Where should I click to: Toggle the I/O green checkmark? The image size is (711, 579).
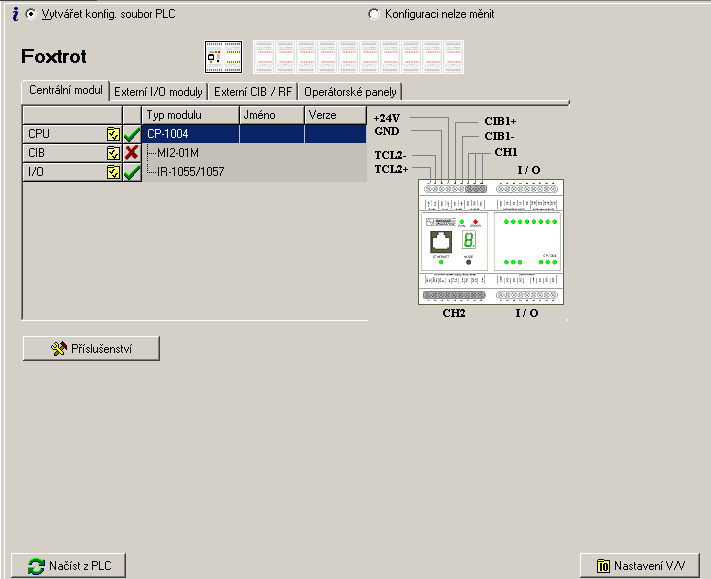(x=132, y=172)
